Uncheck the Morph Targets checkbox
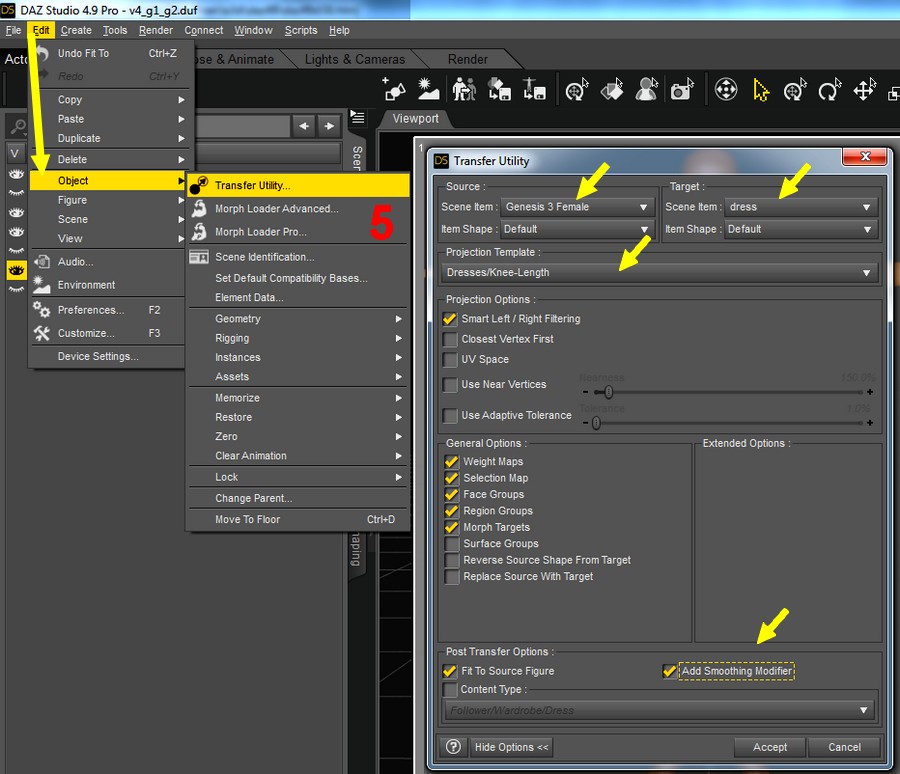This screenshot has width=900, height=774. (x=452, y=527)
